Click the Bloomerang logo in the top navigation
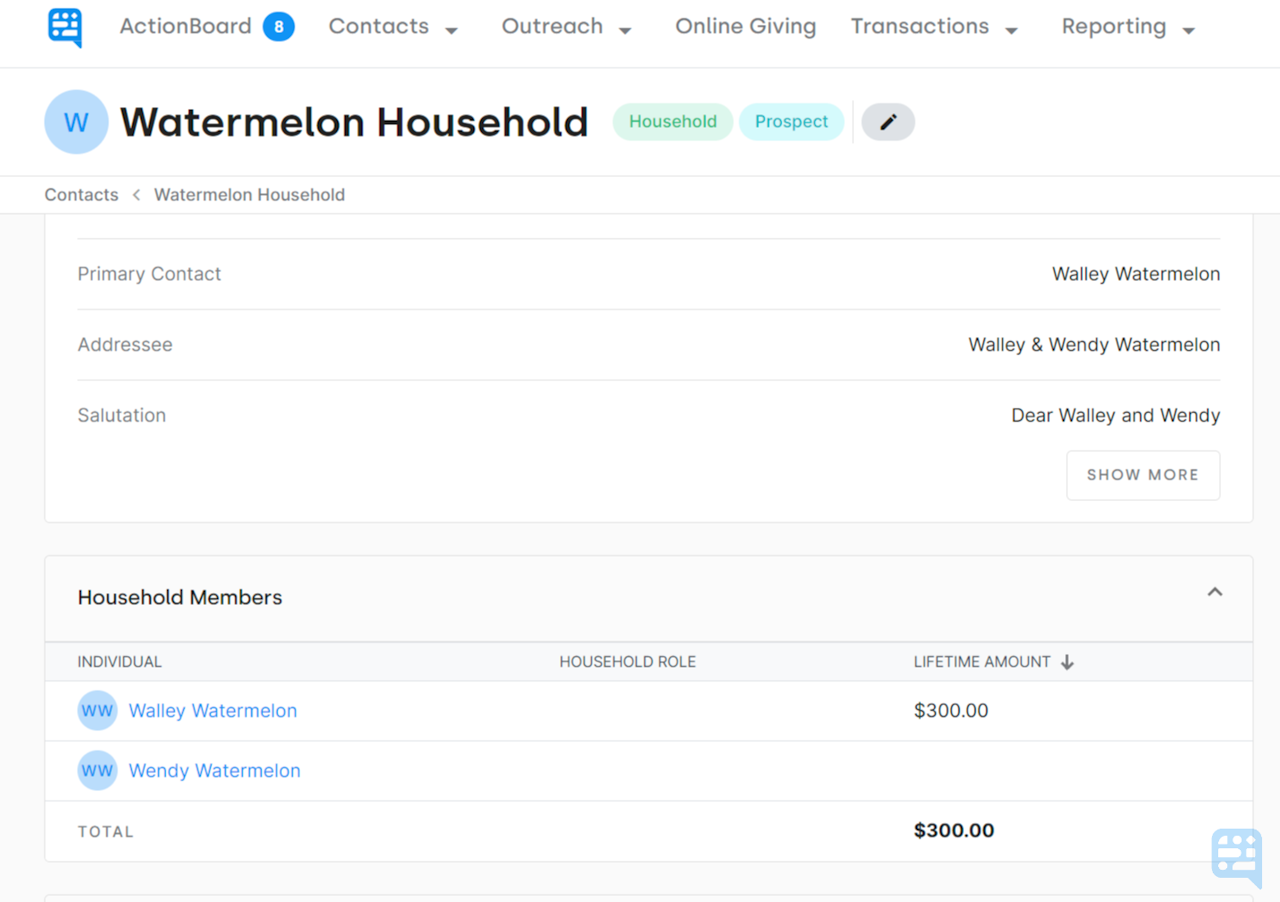1280x902 pixels. point(64,27)
